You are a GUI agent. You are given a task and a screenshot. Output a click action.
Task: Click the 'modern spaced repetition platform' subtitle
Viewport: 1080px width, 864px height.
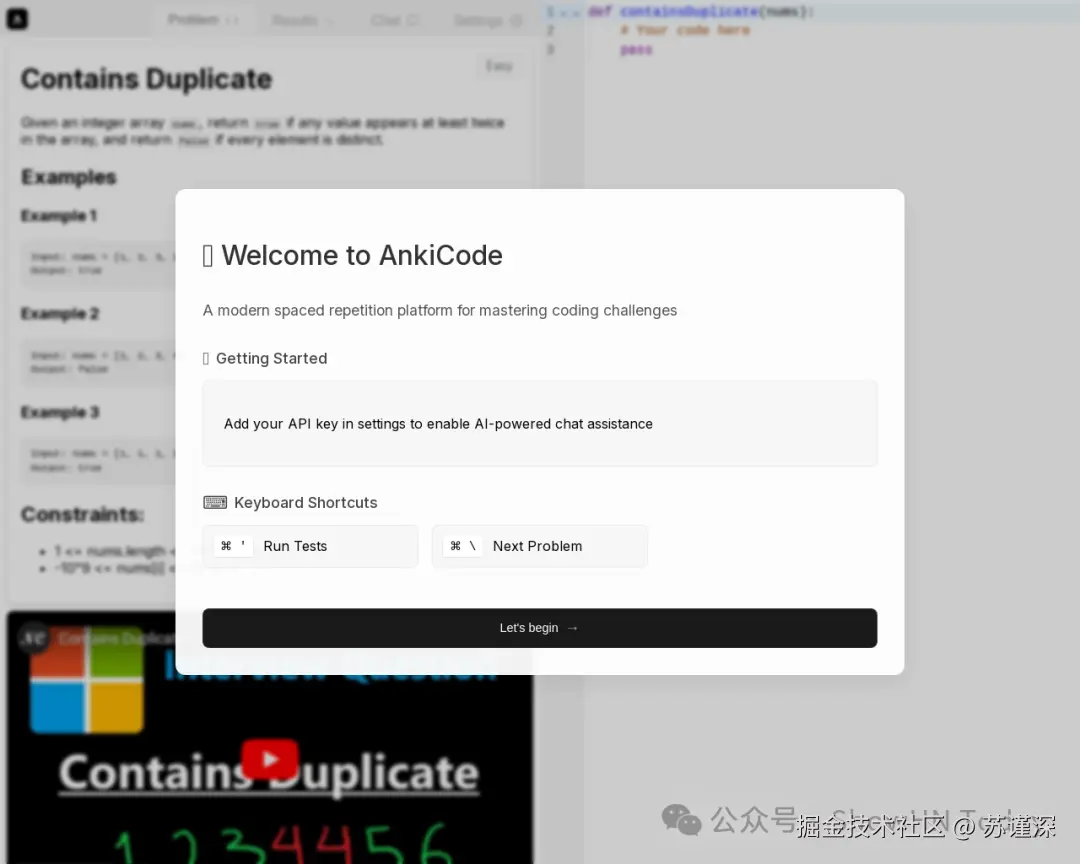[439, 311]
